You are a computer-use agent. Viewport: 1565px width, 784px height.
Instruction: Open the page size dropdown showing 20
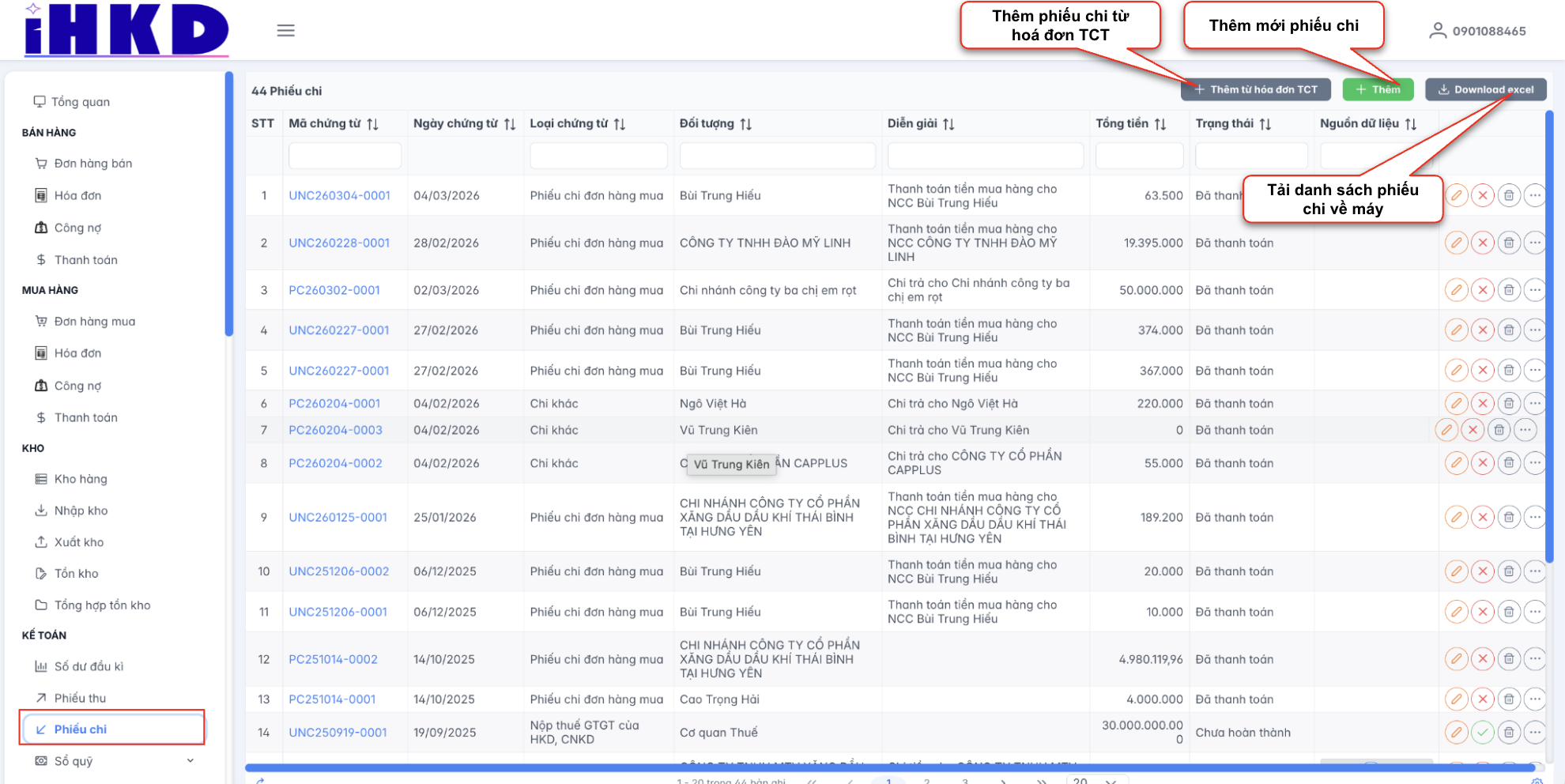coord(1094,780)
